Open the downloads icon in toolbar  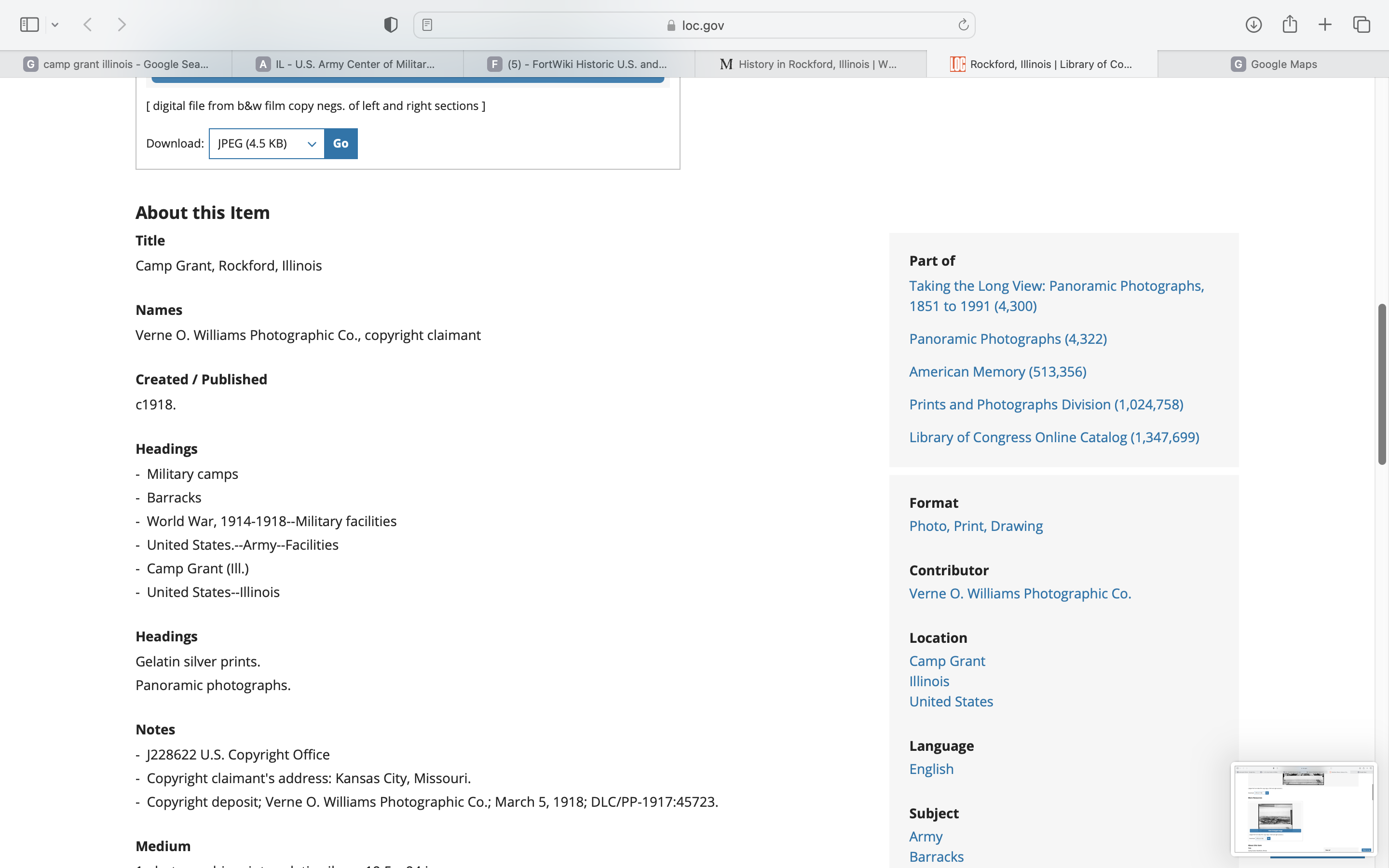(x=1253, y=25)
